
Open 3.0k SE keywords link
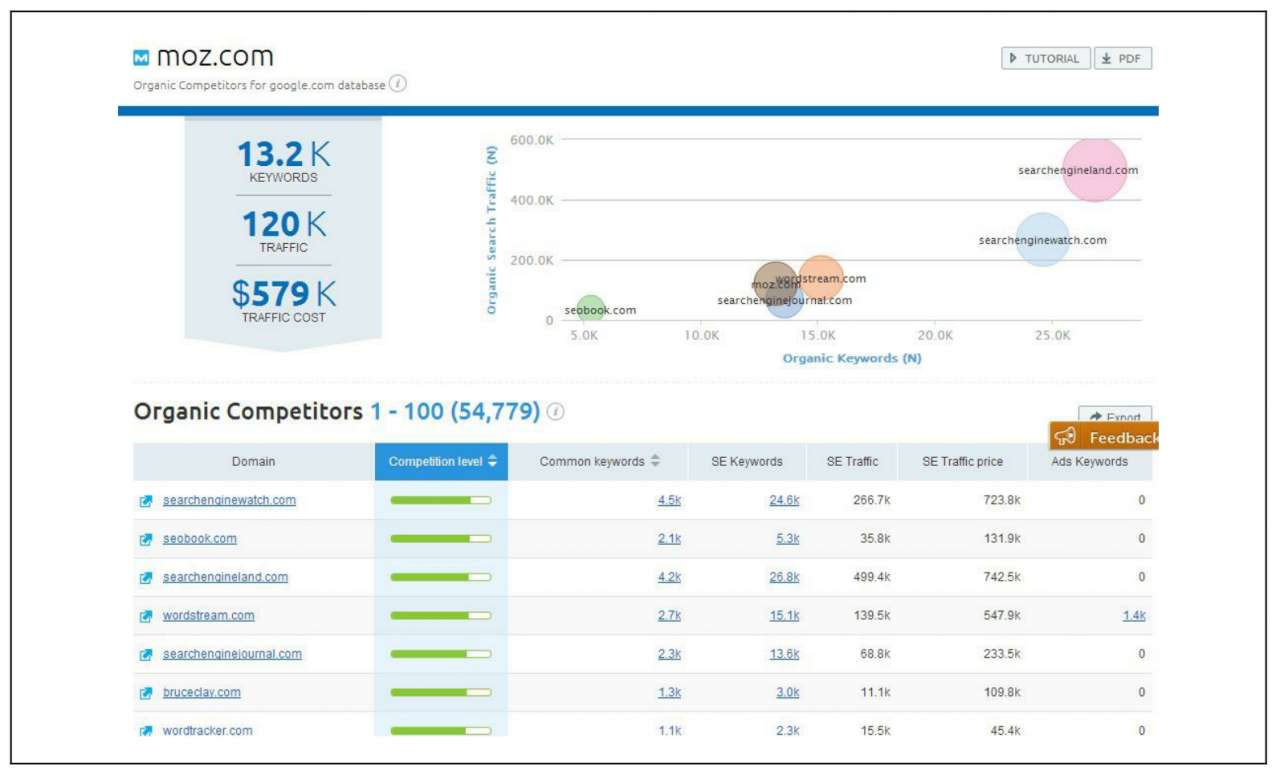coord(788,693)
